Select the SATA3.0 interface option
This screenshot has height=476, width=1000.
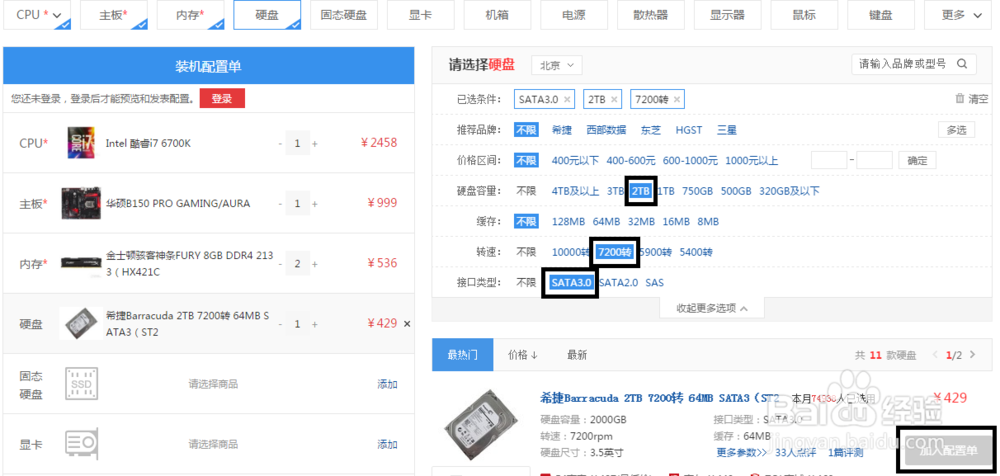572,282
